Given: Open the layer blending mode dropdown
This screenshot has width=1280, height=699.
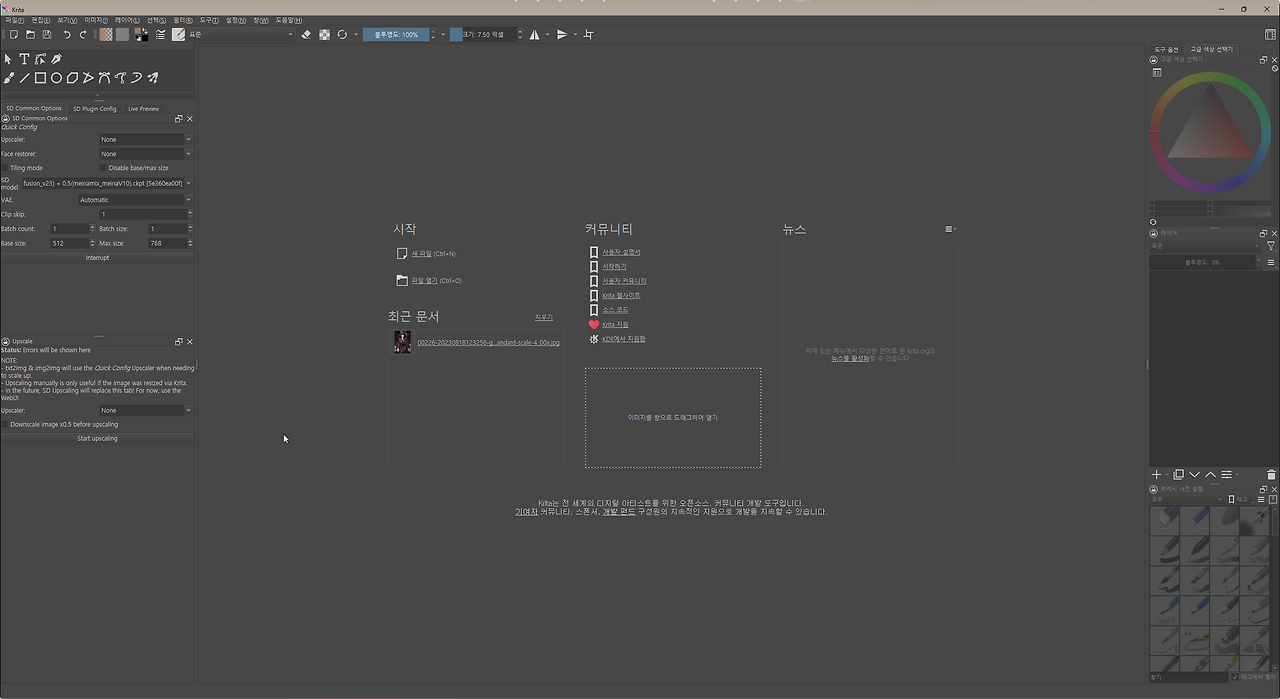Looking at the screenshot, I should [1205, 245].
